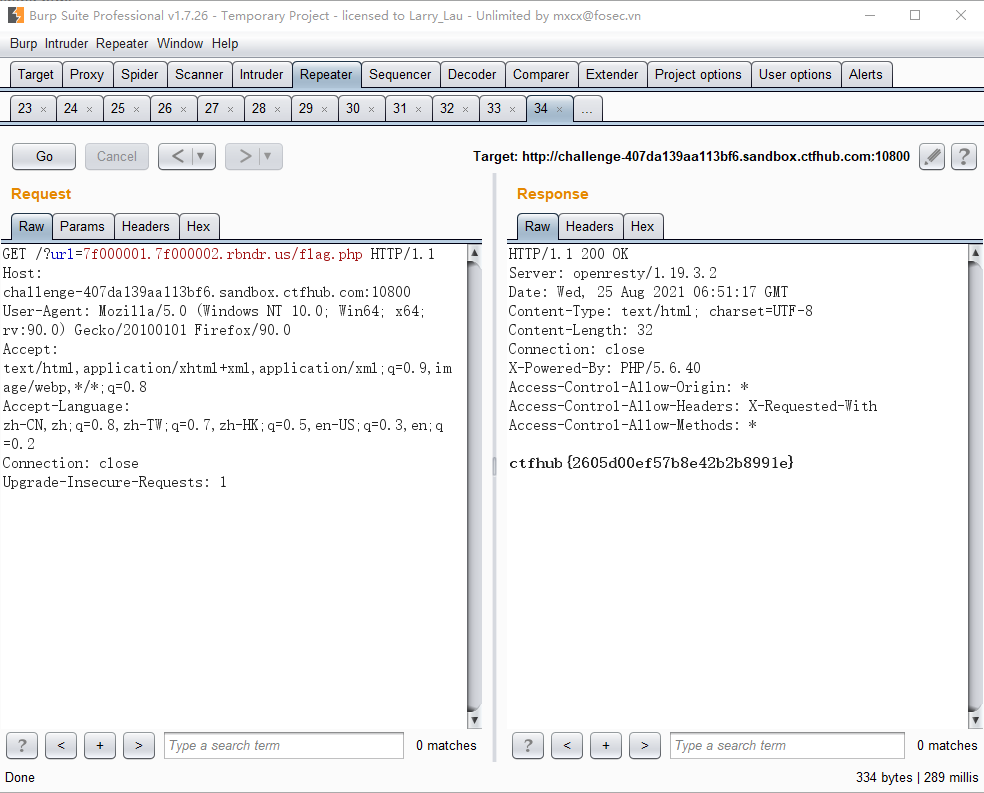Screen dimensions: 984x793
Task: Open the Burp menu
Action: pos(23,43)
